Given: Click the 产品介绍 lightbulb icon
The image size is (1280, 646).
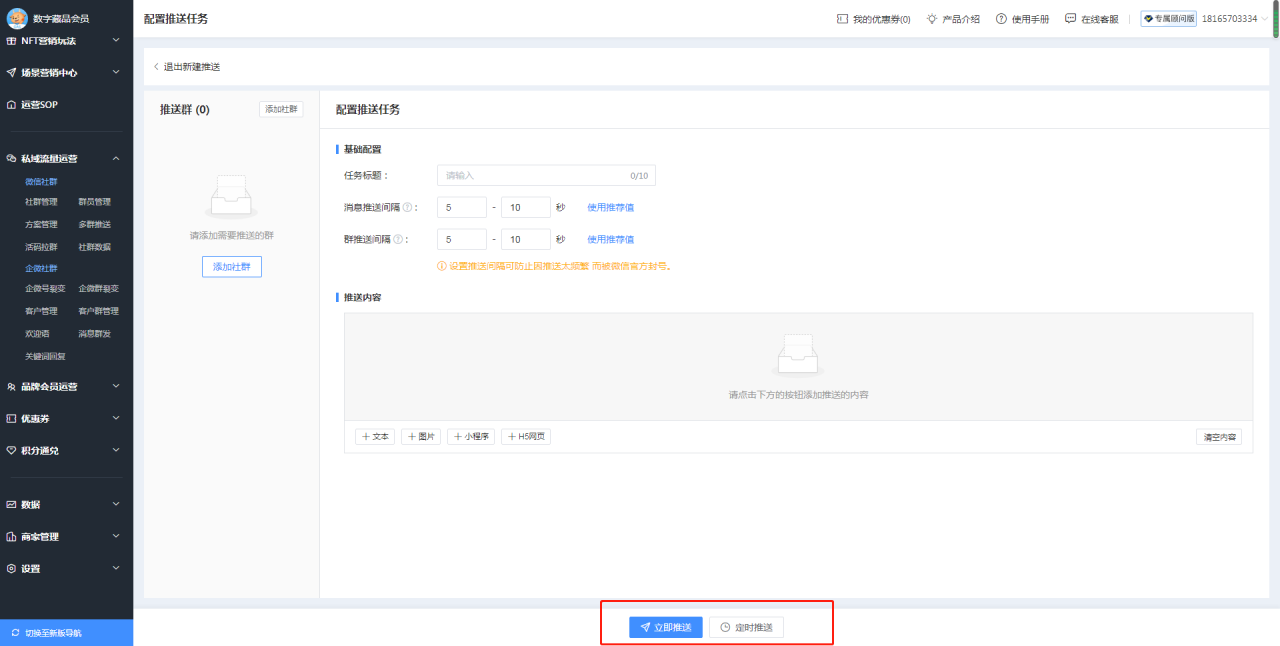Looking at the screenshot, I should (x=930, y=18).
